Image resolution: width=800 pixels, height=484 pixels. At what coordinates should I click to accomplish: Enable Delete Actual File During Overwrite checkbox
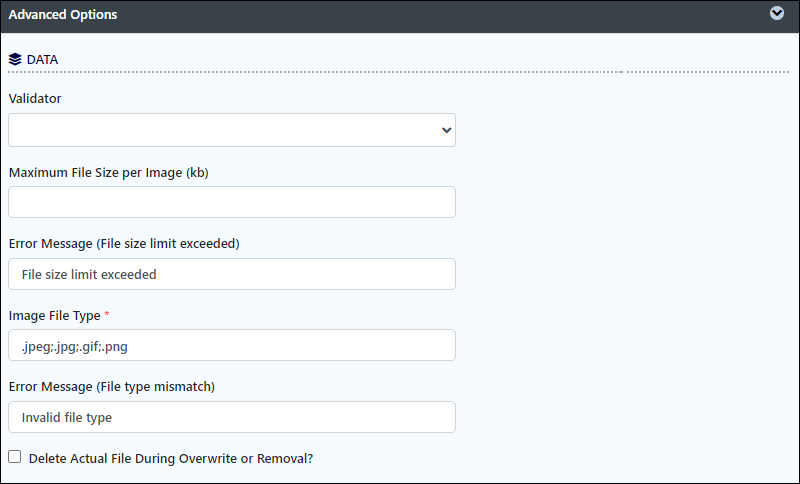(x=15, y=456)
